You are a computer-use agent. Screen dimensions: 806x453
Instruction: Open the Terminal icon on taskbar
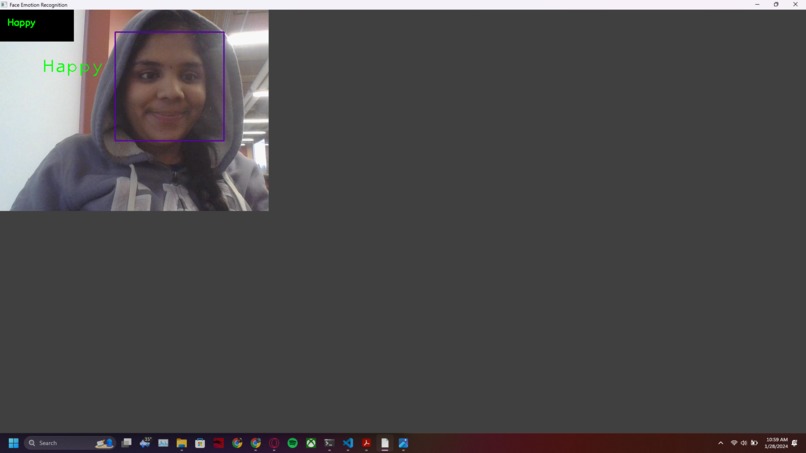tap(329, 443)
